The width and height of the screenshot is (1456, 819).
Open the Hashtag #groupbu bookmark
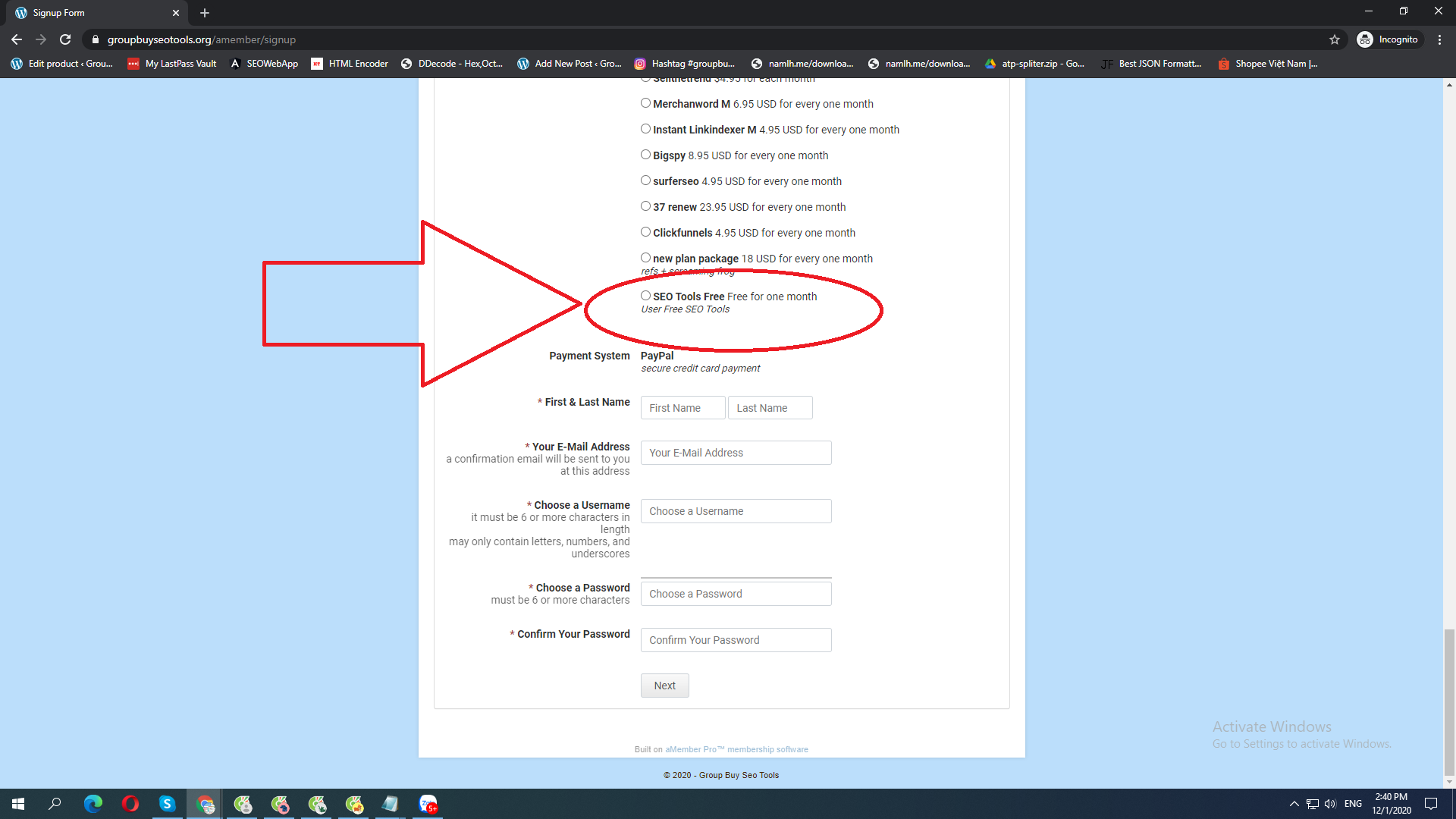[x=685, y=64]
